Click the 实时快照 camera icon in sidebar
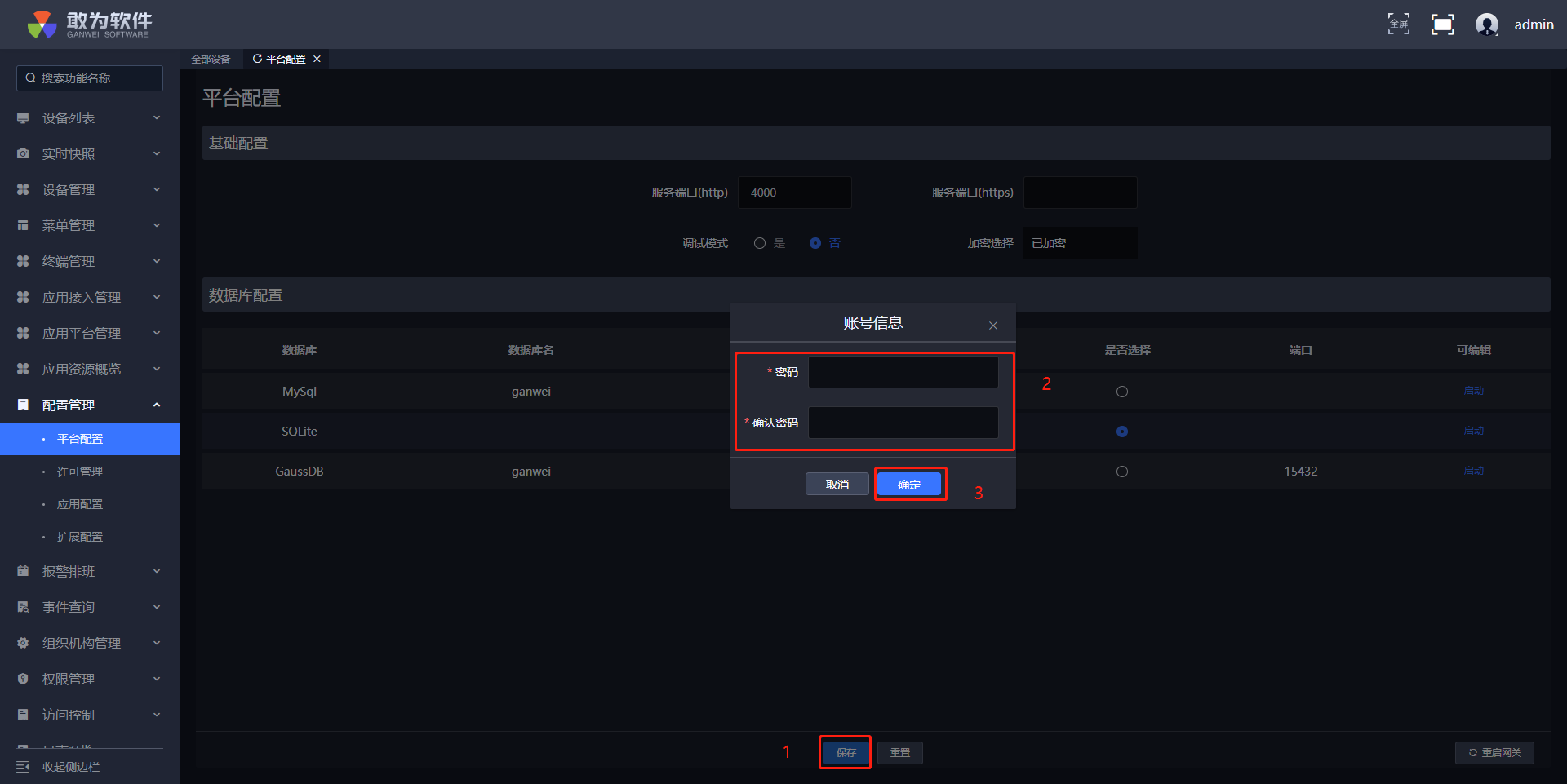 click(x=23, y=154)
